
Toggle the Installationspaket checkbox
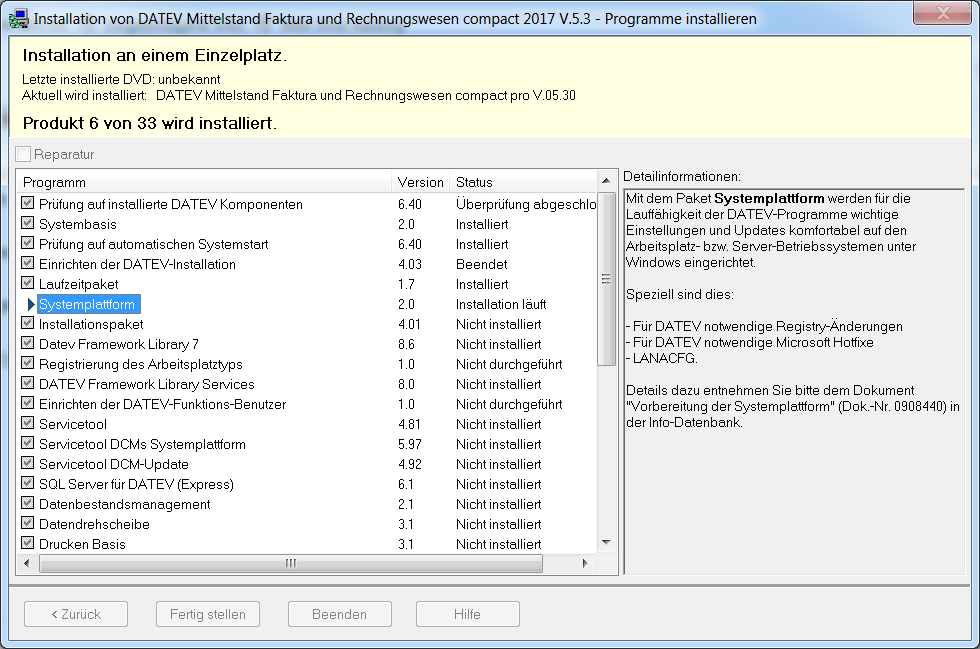coord(28,323)
